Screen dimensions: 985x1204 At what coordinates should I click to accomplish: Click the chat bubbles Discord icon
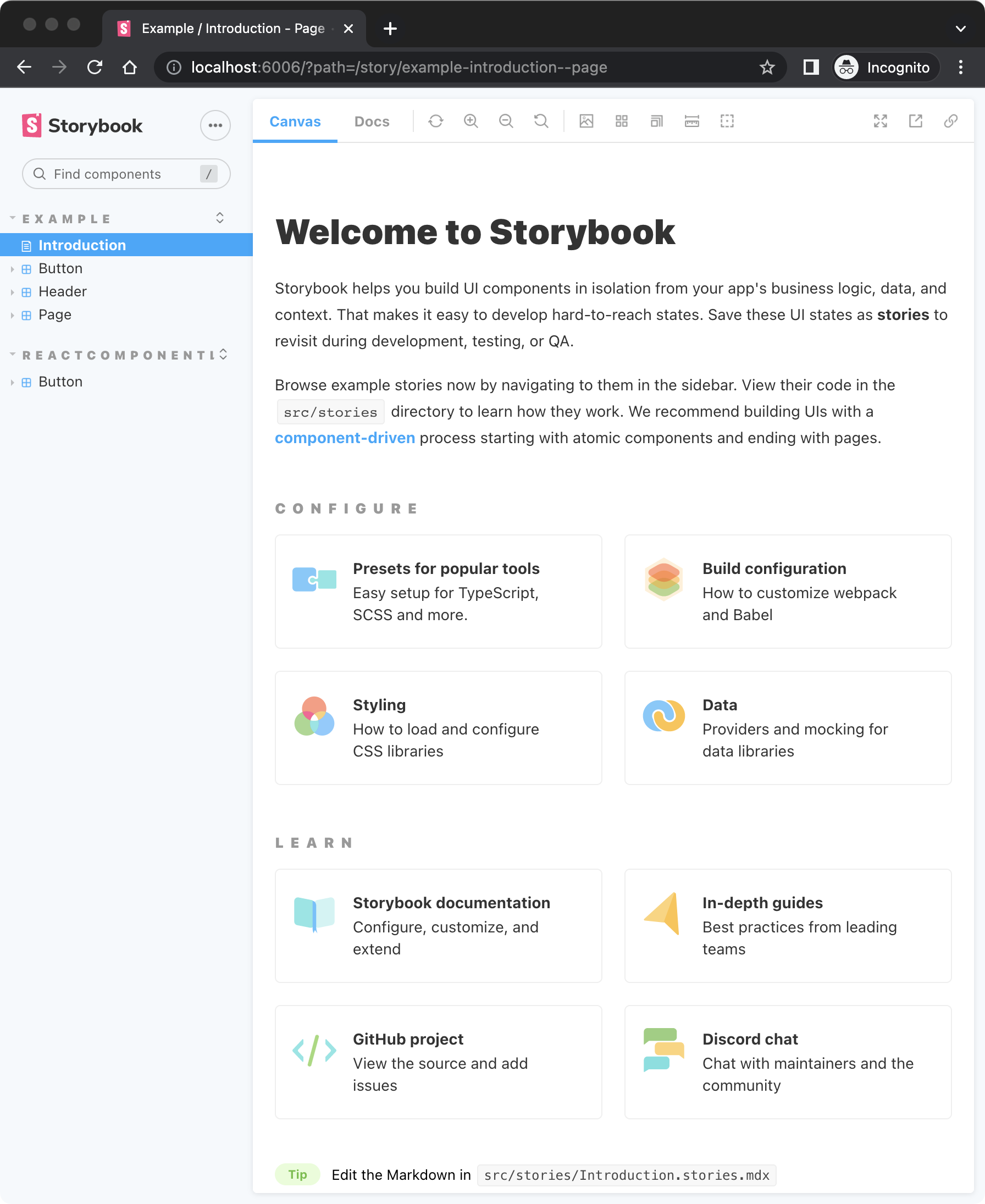click(663, 1049)
